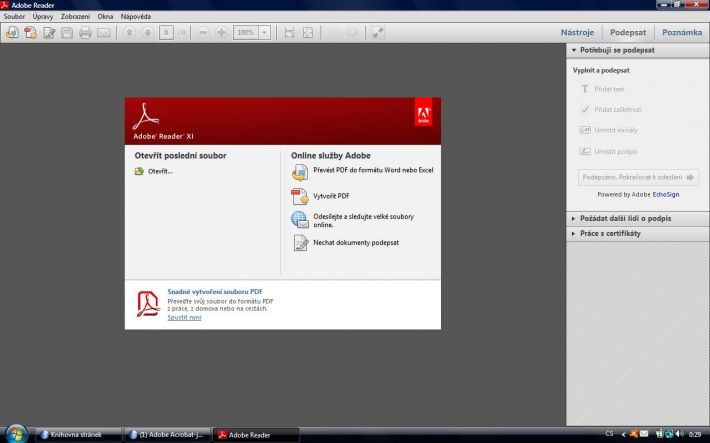
Task: Click the Adobe logo in welcome header
Action: click(423, 112)
